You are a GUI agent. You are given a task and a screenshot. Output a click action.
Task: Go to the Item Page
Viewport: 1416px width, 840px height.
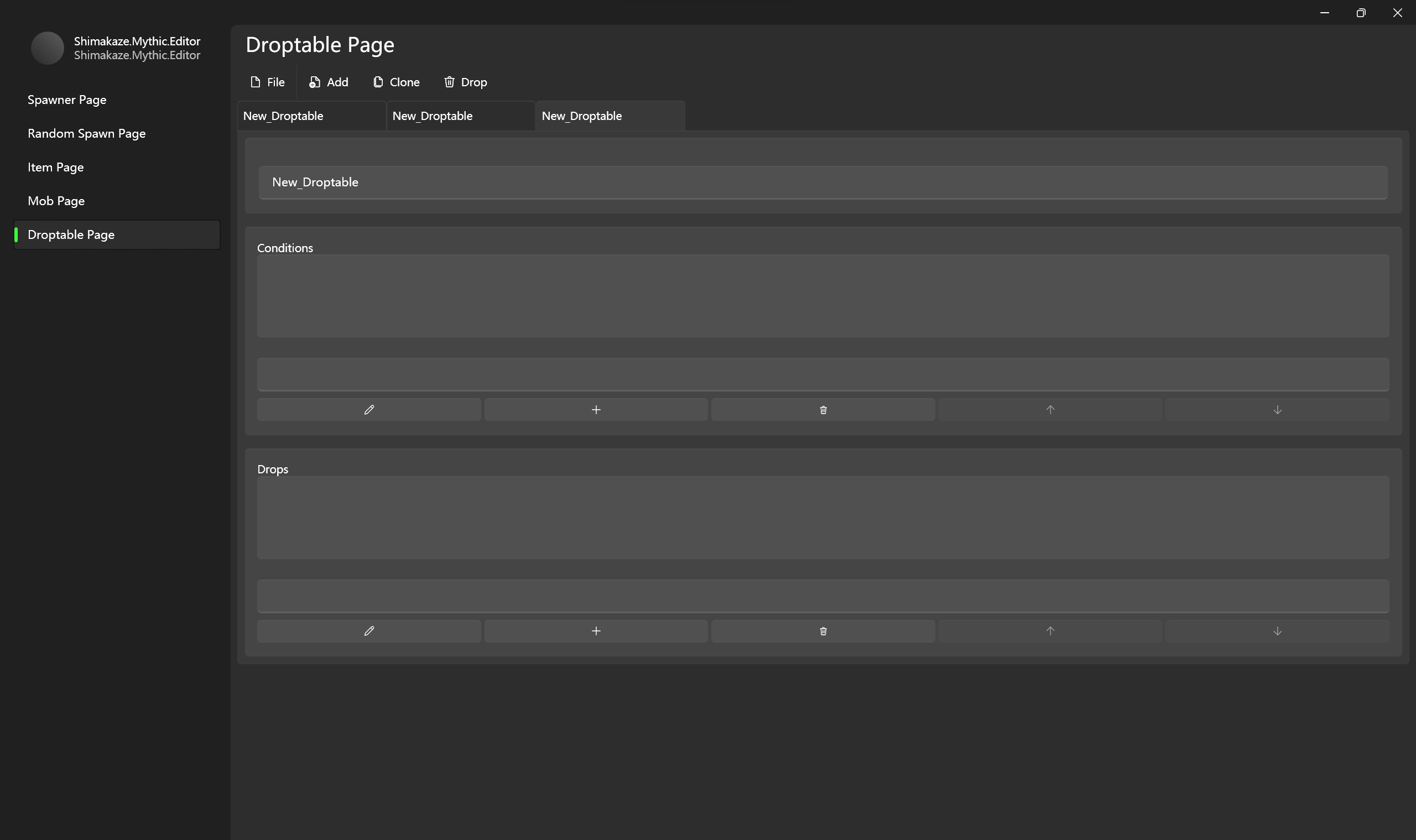point(55,167)
